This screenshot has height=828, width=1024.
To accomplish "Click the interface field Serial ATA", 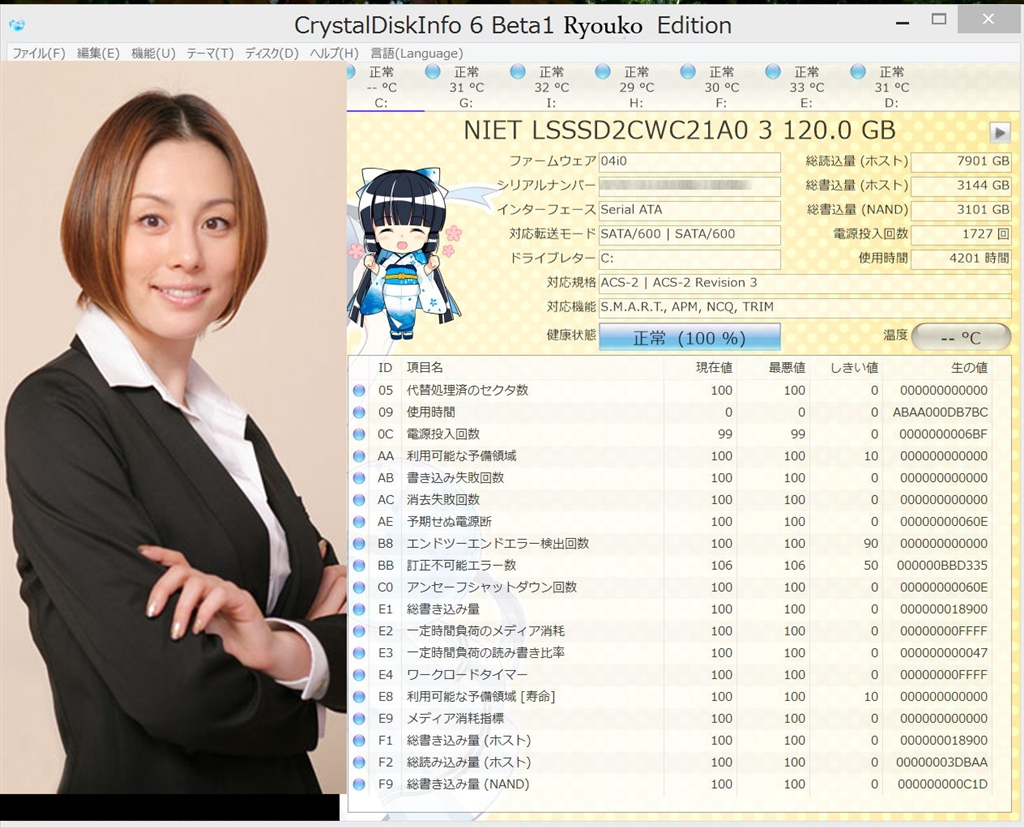I will (x=690, y=210).
